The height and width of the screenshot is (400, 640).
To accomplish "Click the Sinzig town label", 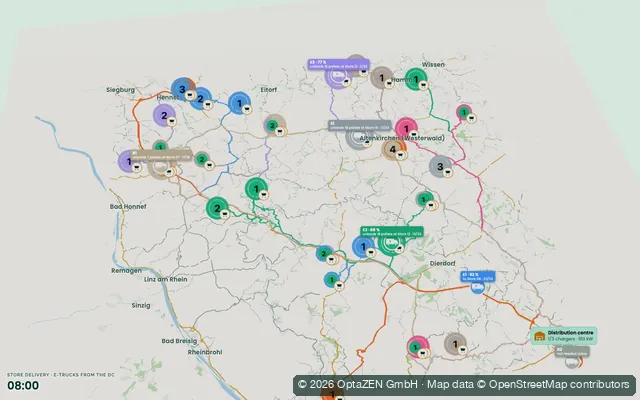I will point(141,305).
